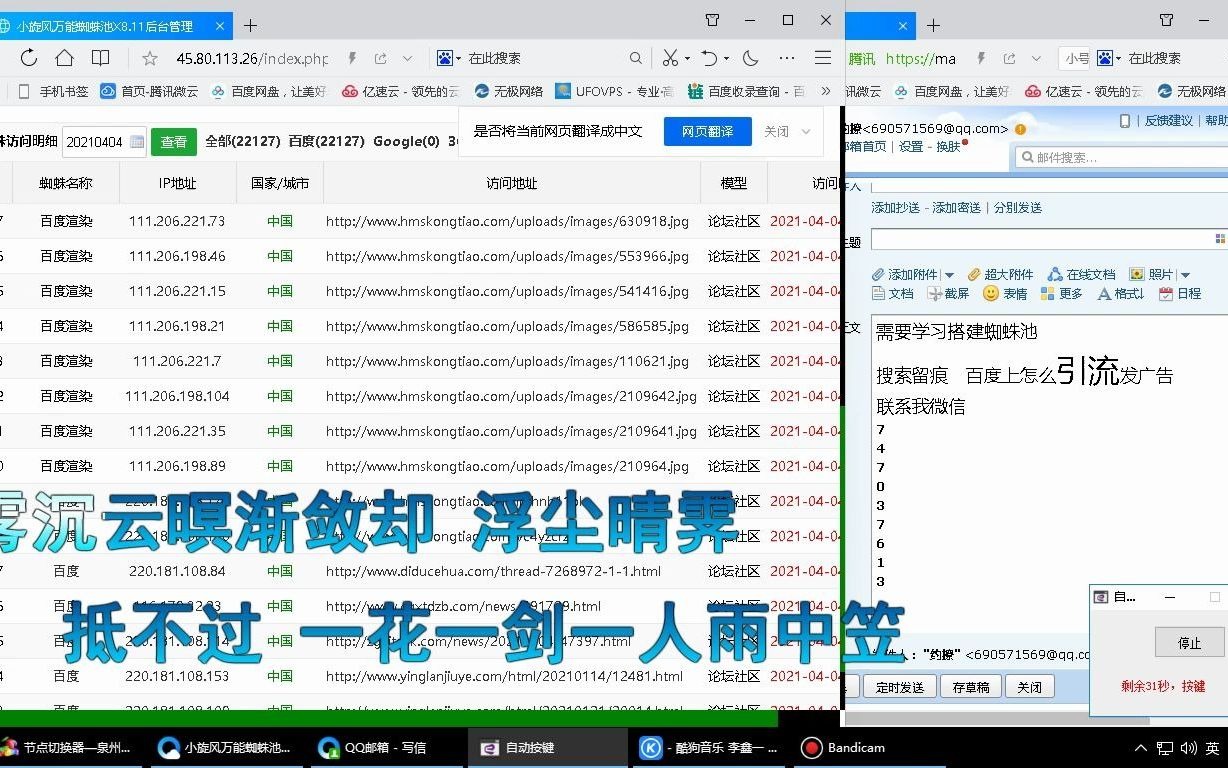Image resolution: width=1228 pixels, height=768 pixels.
Task: Click magnifier search icon in left browser
Action: tap(636, 58)
